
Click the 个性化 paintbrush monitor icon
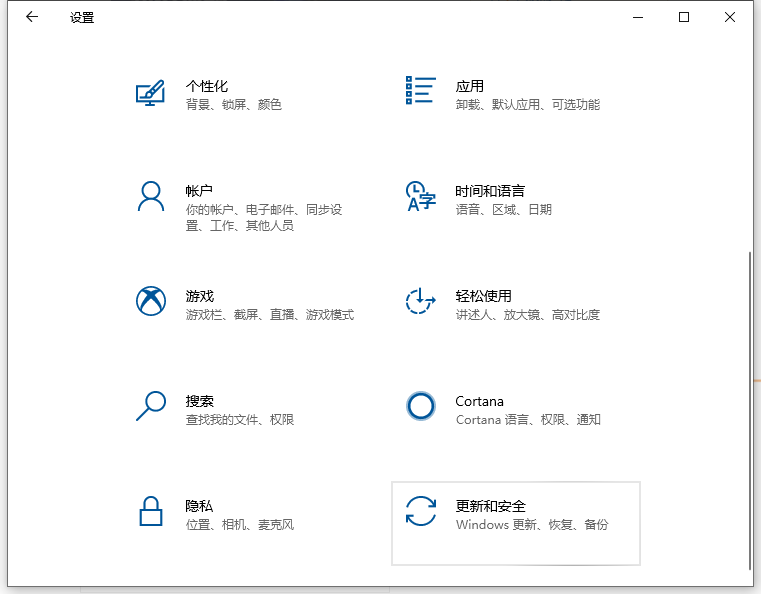150,94
